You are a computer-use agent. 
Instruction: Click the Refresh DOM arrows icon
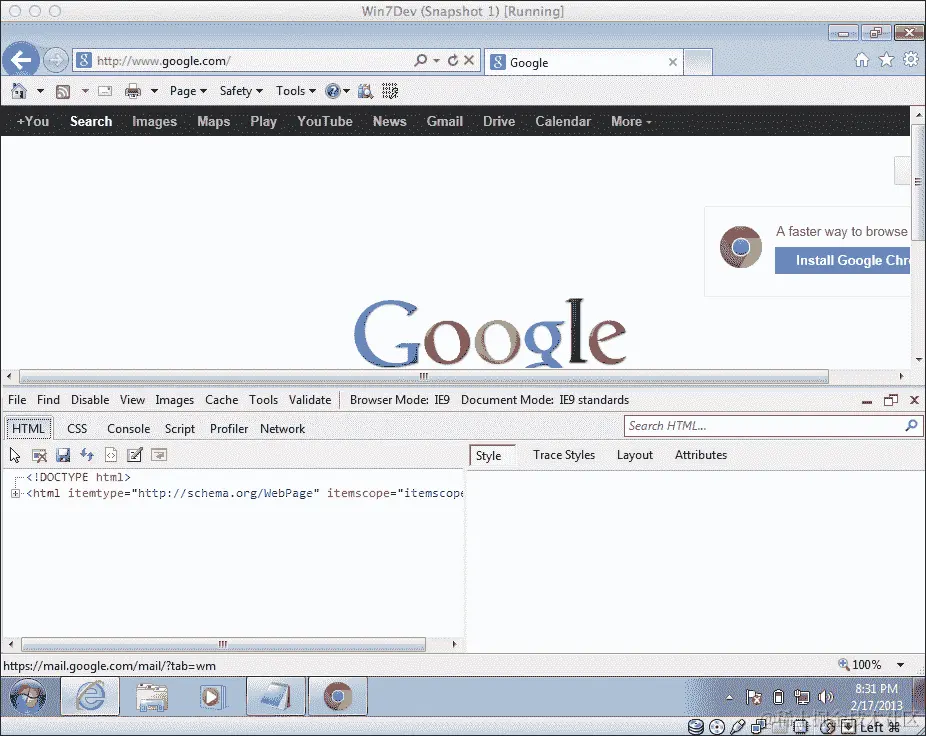coord(87,455)
